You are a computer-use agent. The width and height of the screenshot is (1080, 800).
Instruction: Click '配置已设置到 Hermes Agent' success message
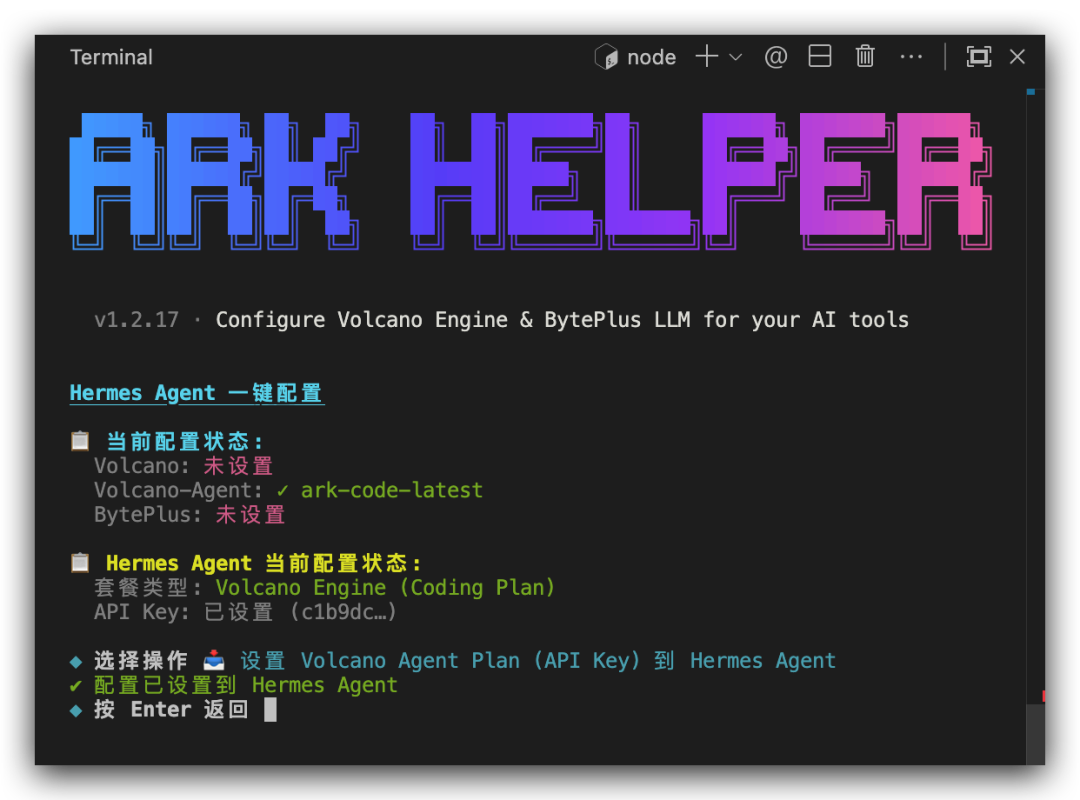point(245,686)
